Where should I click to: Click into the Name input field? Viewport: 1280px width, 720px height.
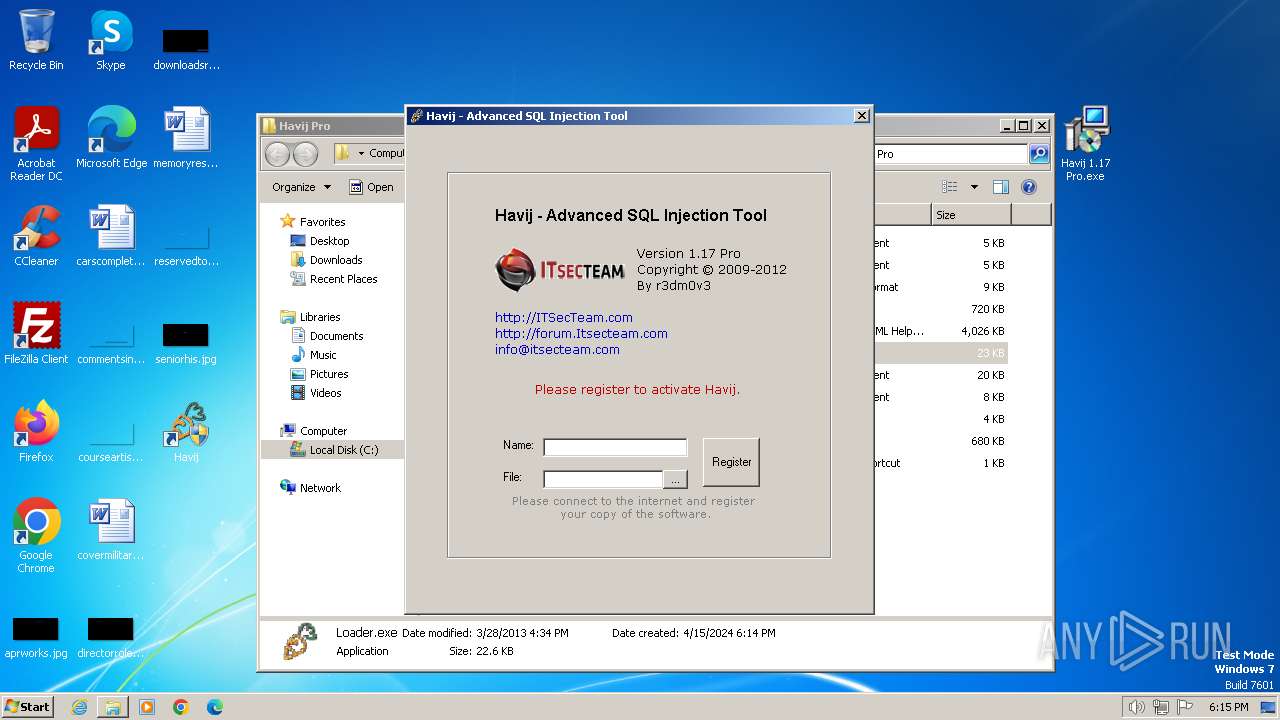(615, 447)
